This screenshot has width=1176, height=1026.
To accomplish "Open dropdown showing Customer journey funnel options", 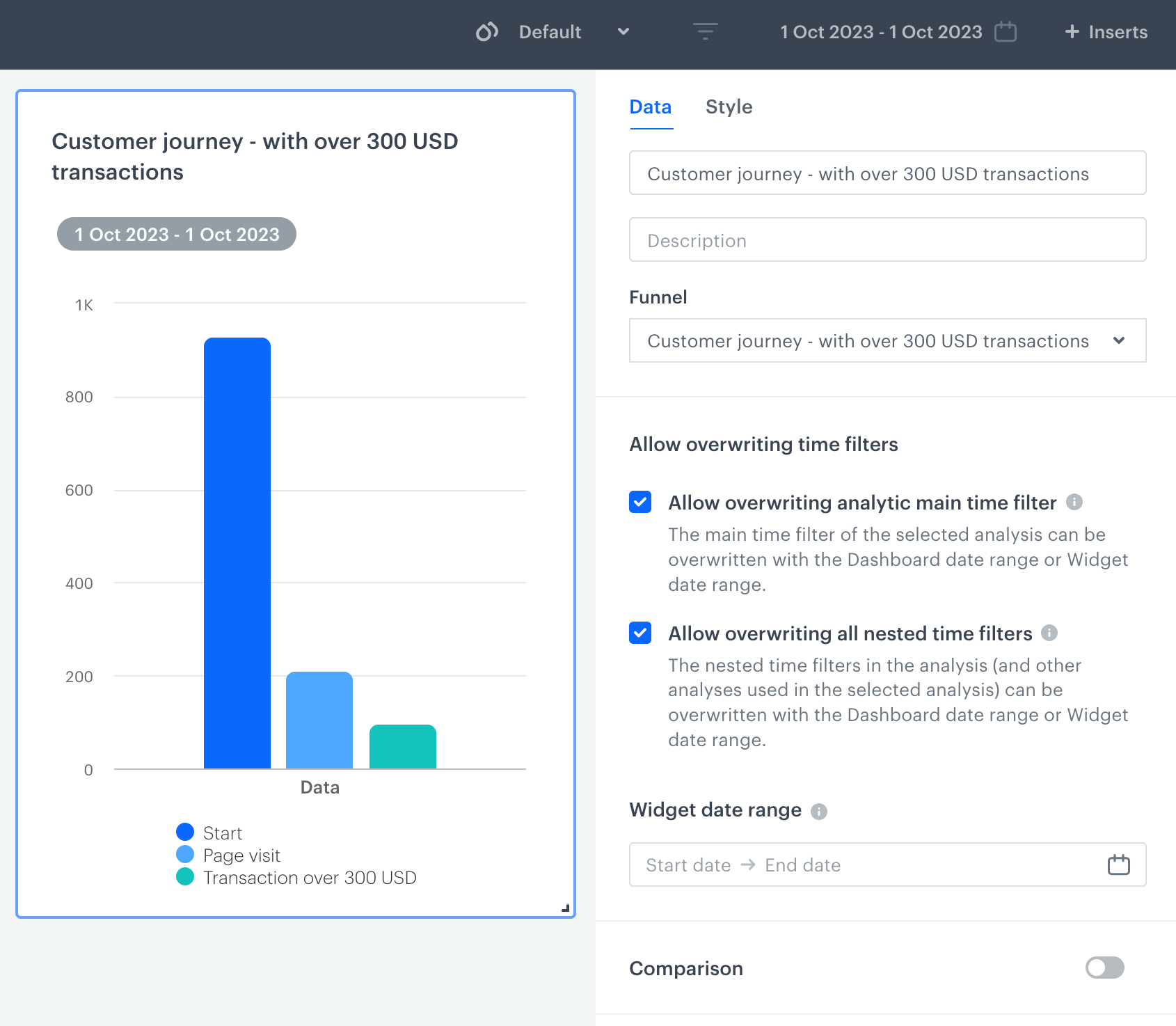I will 887,340.
